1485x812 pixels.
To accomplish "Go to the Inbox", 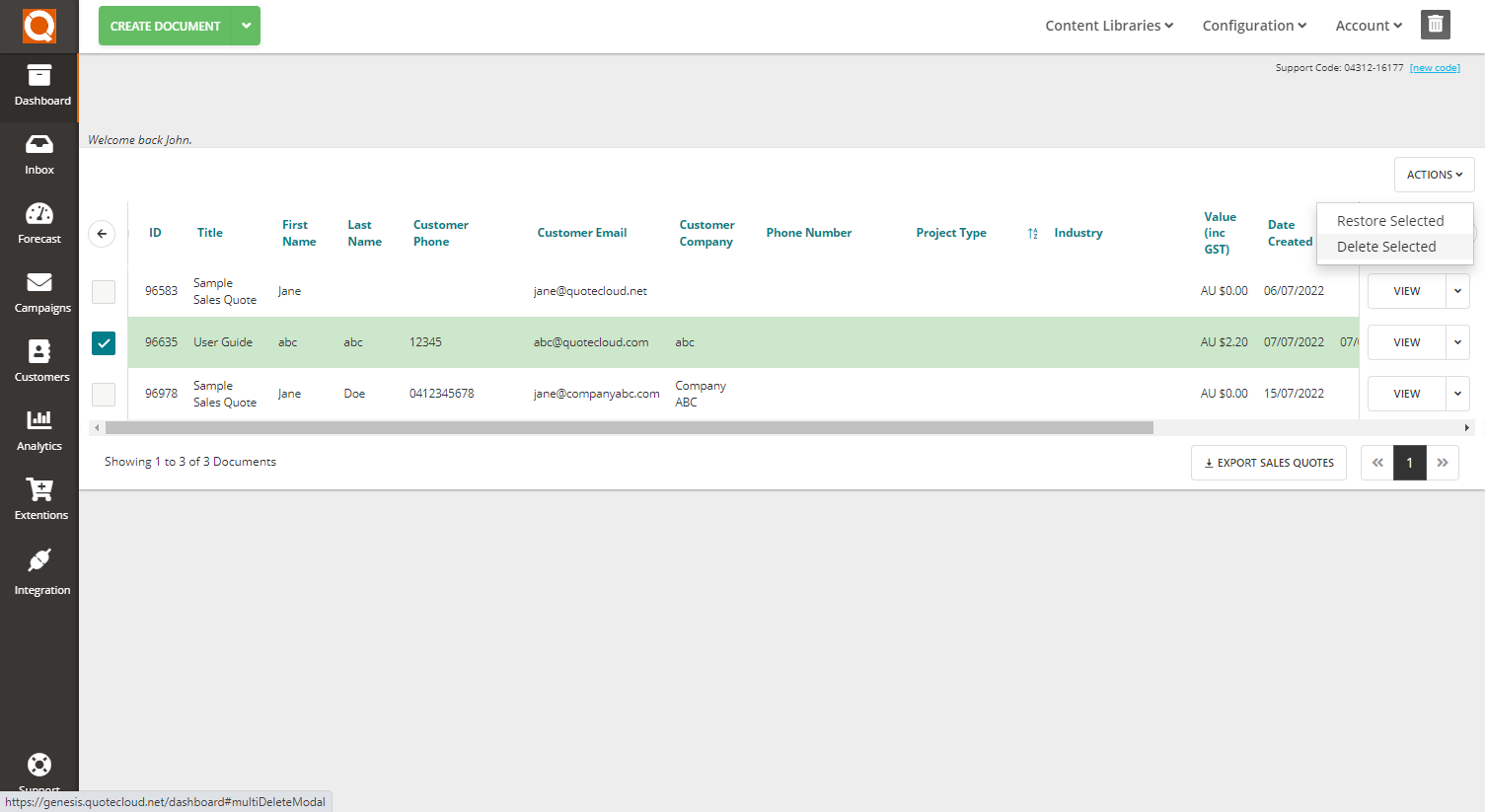I will (39, 155).
